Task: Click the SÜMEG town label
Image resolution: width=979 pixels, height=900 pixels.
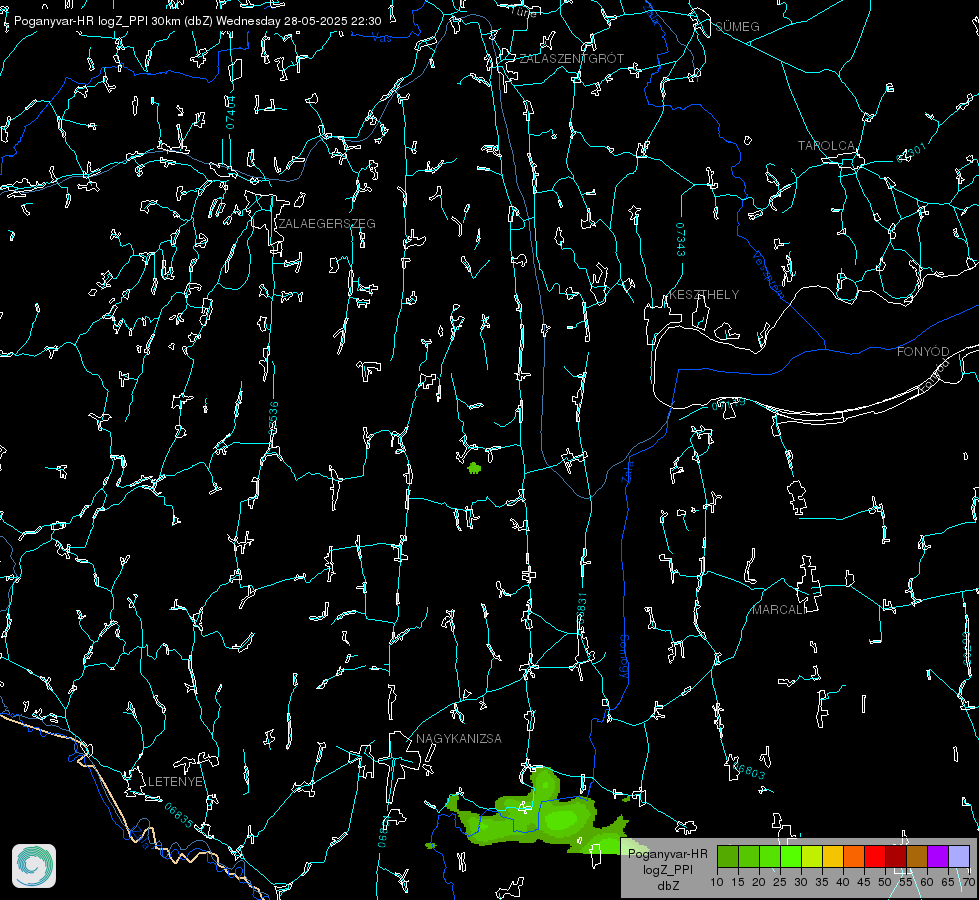Action: pos(737,27)
